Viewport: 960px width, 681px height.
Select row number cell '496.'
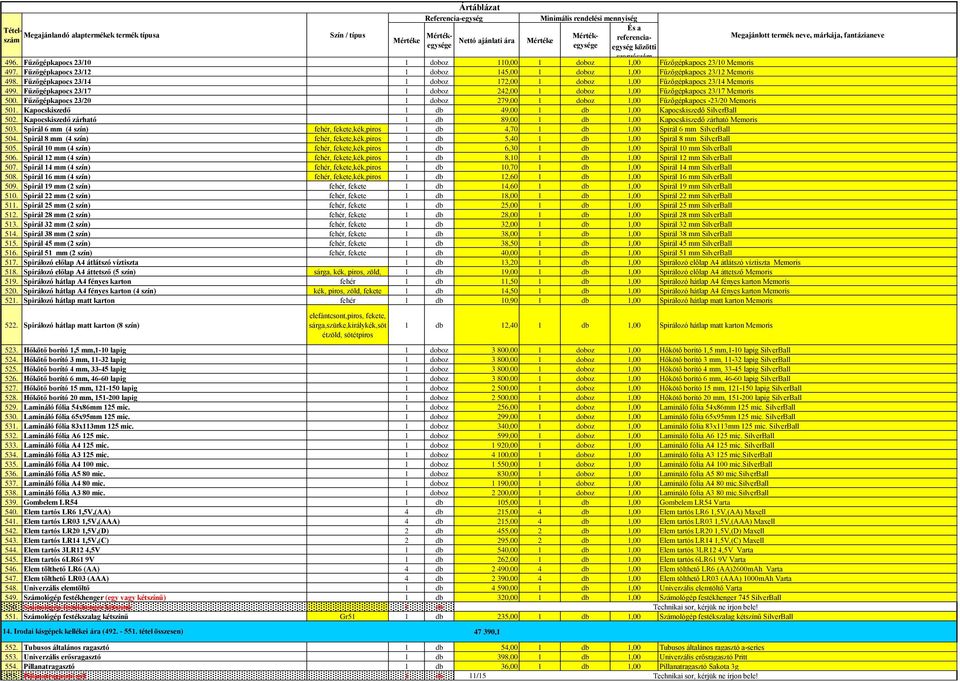point(12,62)
